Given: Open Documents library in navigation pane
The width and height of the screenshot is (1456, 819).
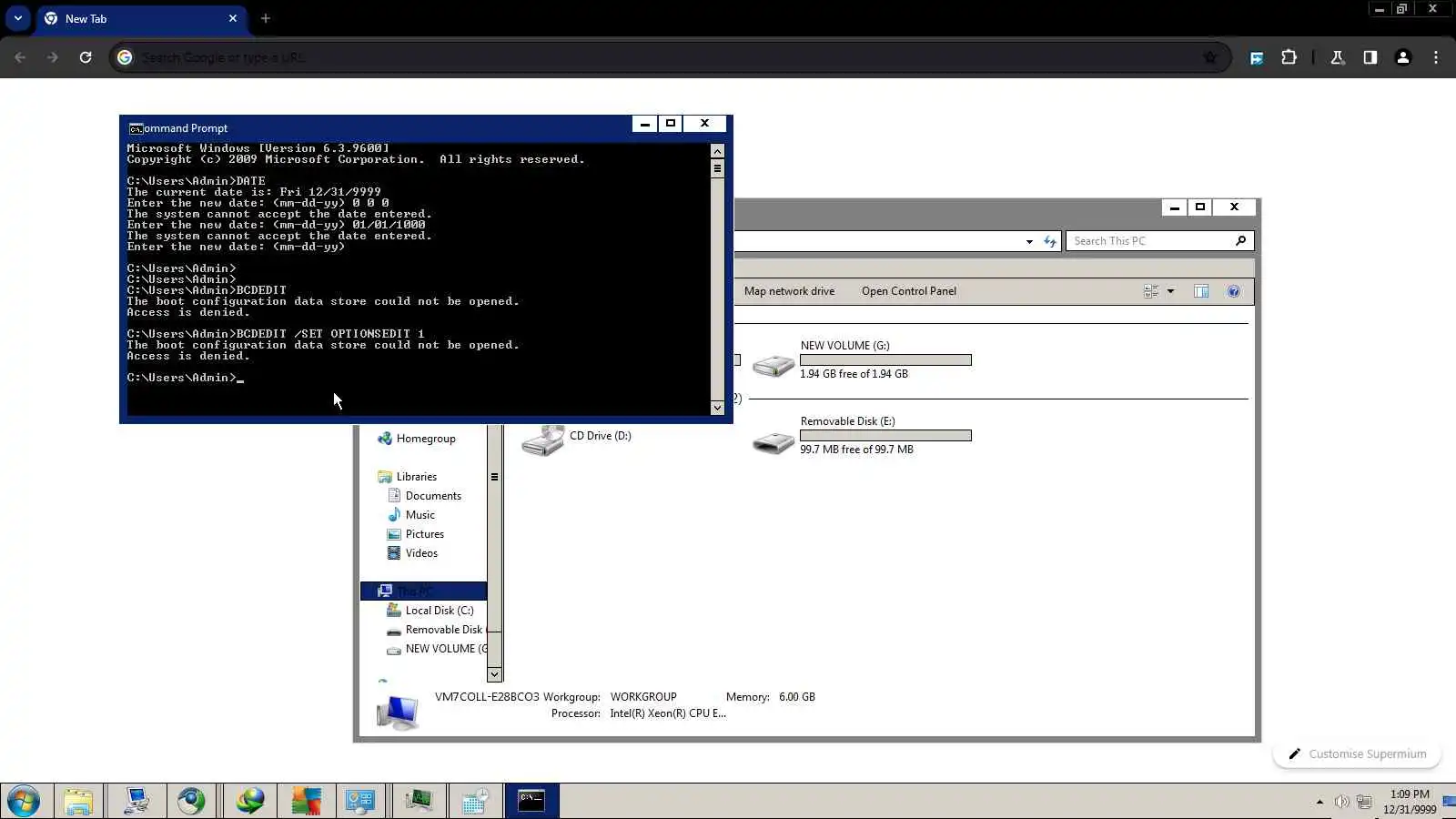Looking at the screenshot, I should (x=425, y=496).
